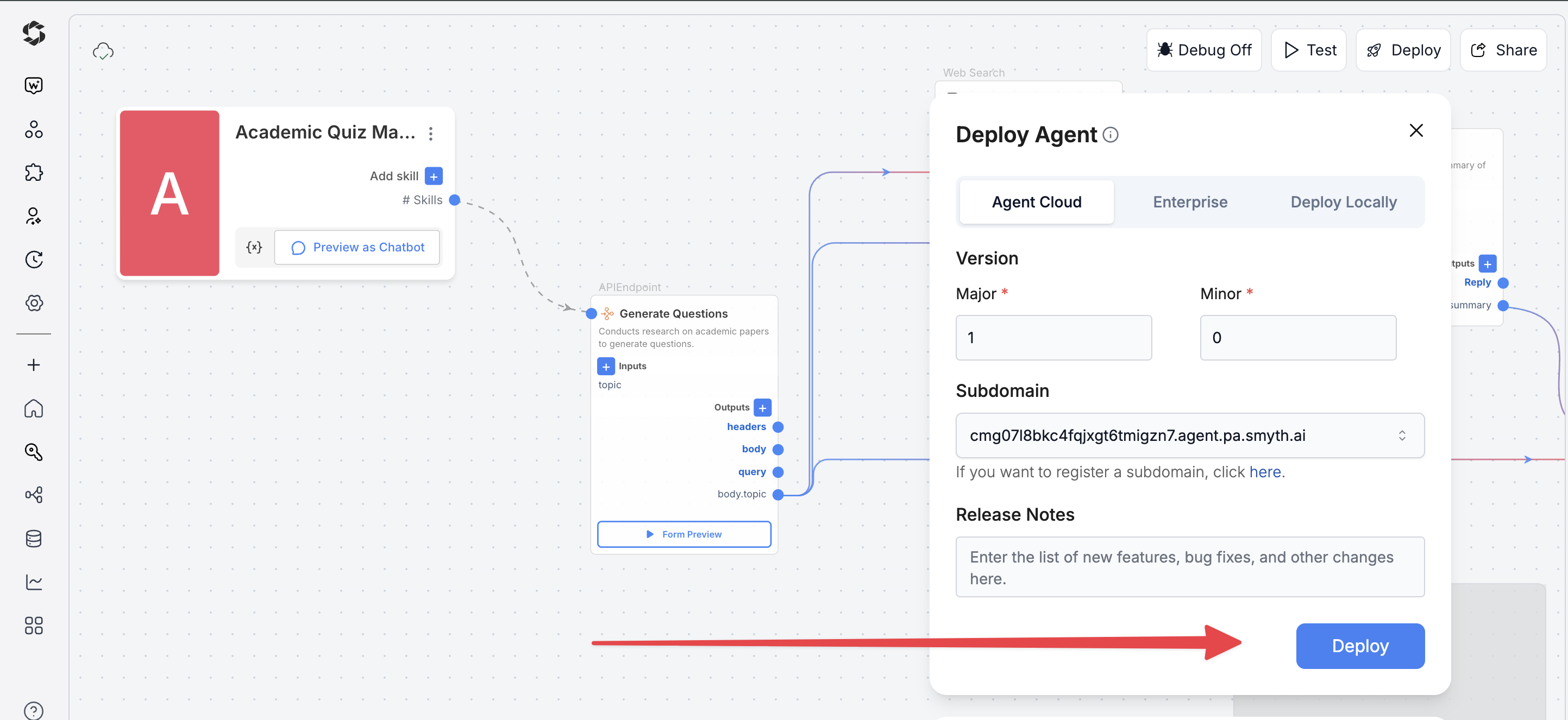Viewport: 1568px width, 720px height.
Task: Click Preview as Chatbot button
Action: pos(357,248)
